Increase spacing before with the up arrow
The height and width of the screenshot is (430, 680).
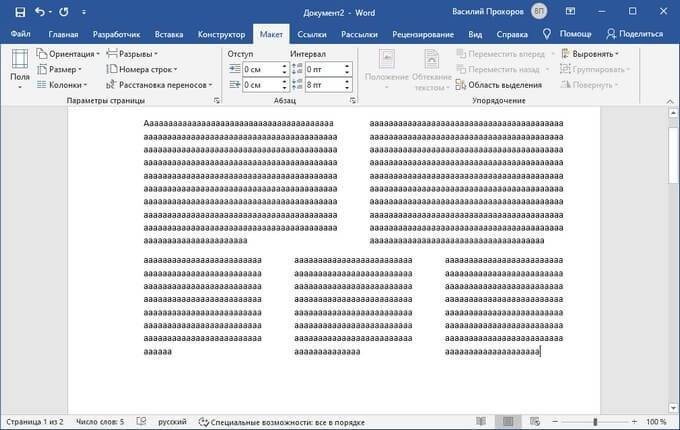pos(347,66)
